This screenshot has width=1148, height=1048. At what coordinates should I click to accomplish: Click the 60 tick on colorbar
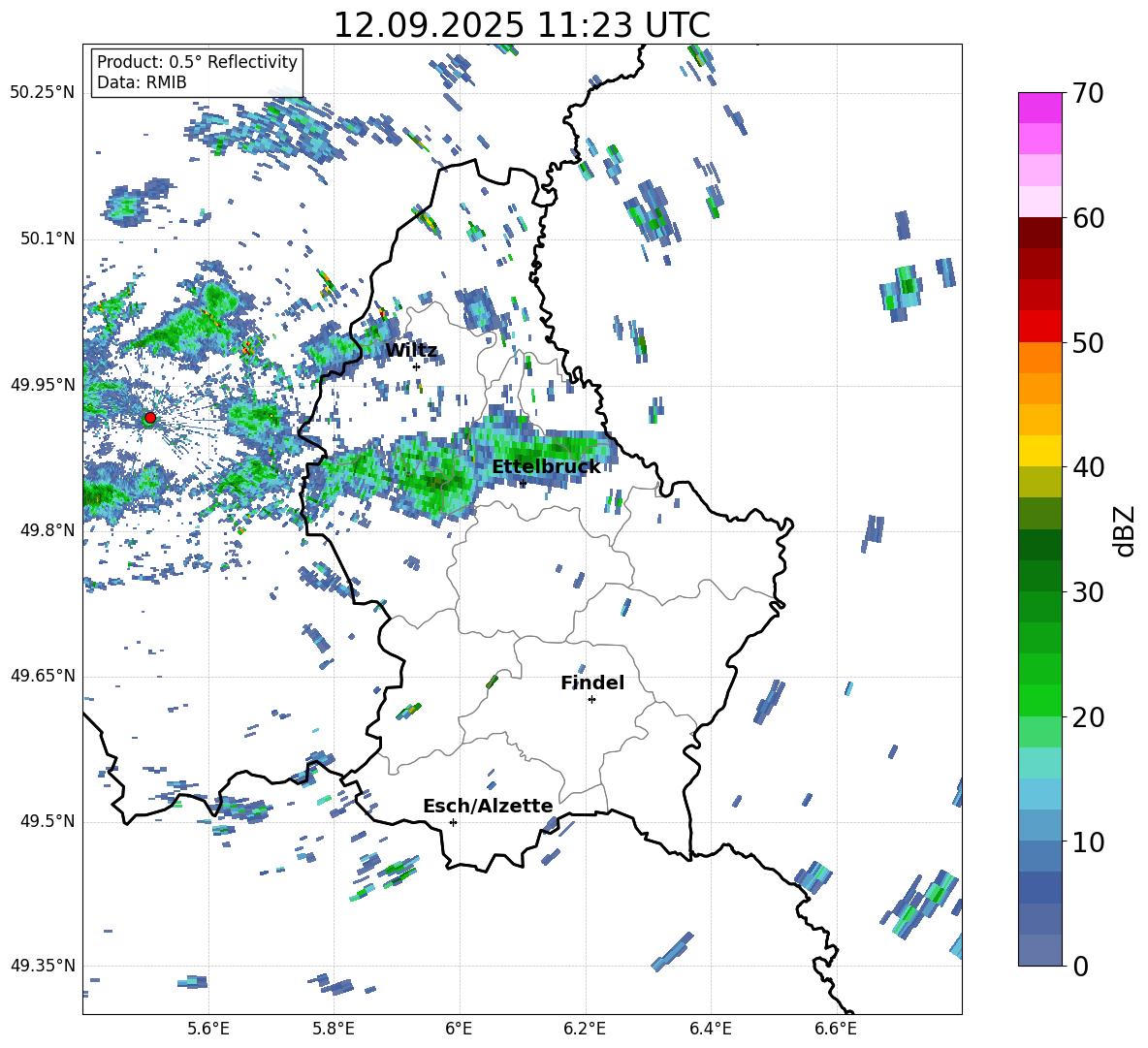click(1088, 218)
